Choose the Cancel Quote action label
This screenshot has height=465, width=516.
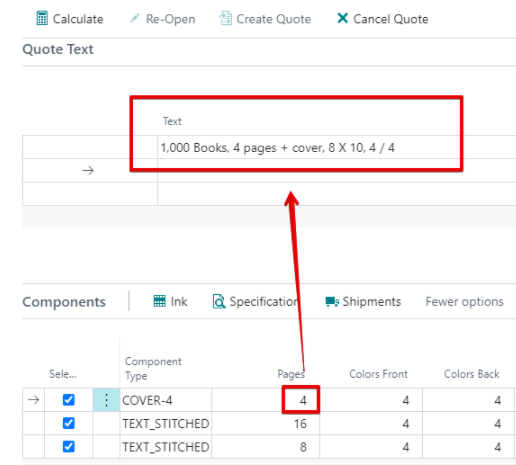click(391, 19)
